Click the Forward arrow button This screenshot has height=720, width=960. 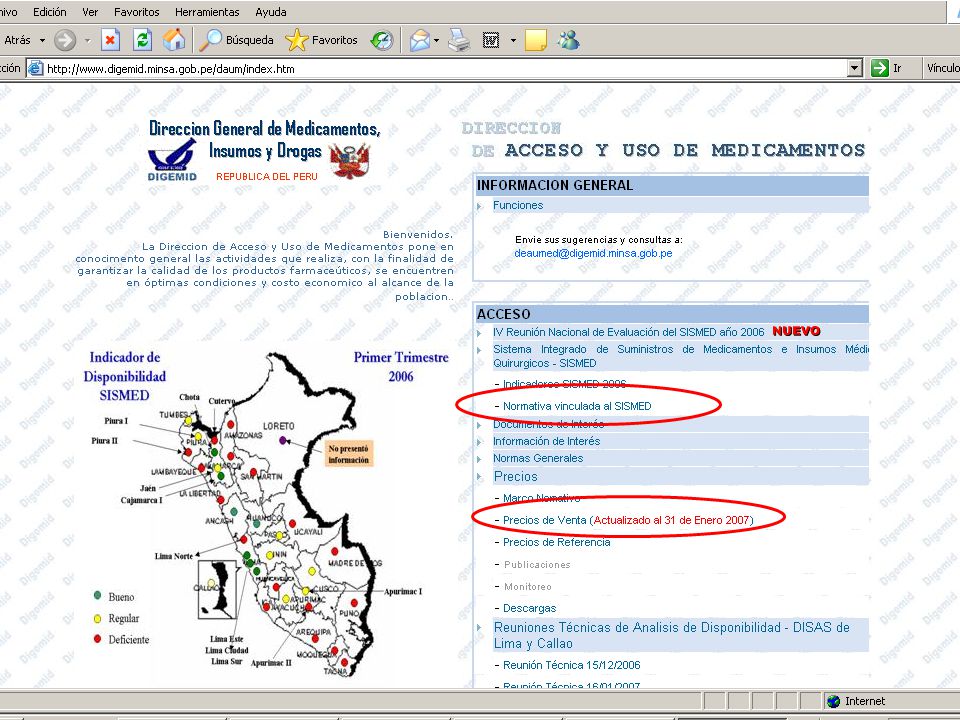click(64, 40)
